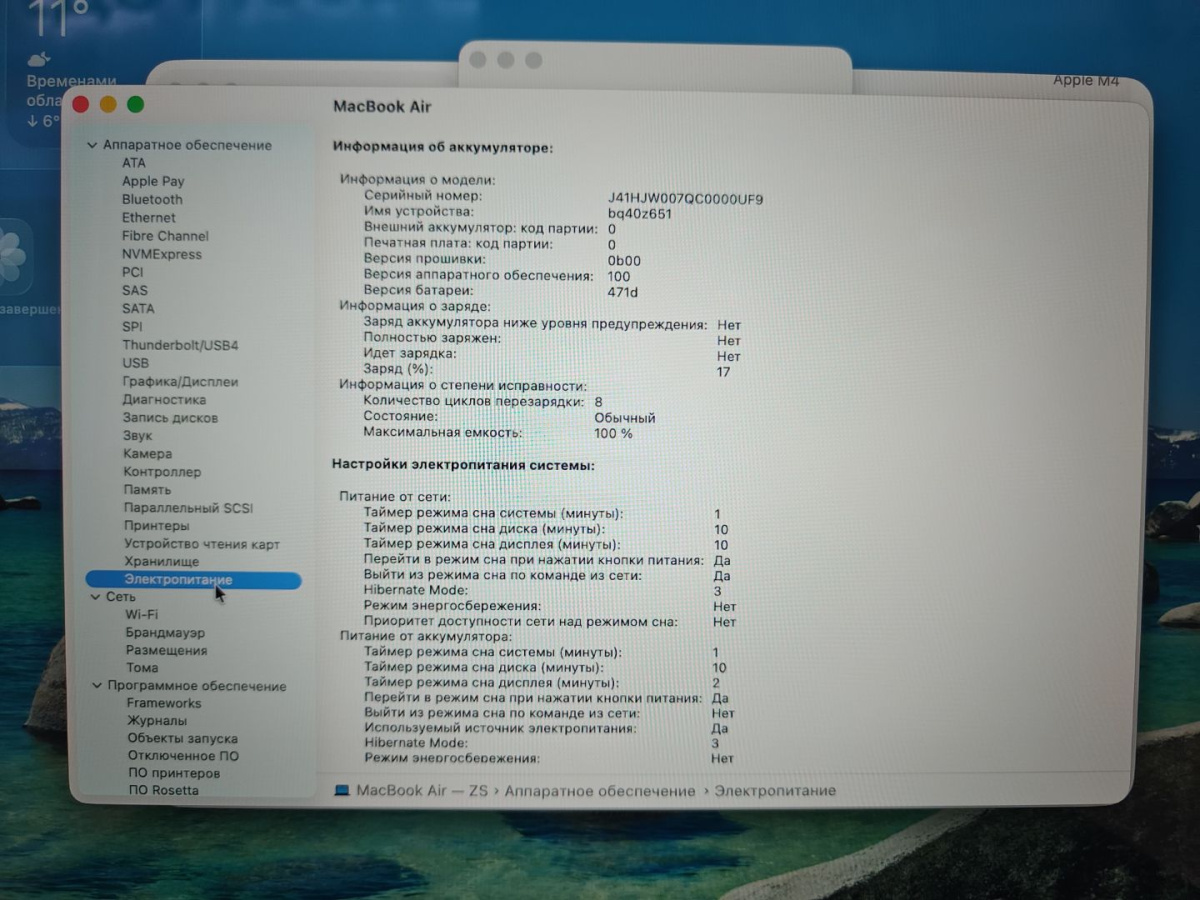Viewport: 1200px width, 900px height.
Task: Click battery version value 471d
Action: [622, 292]
